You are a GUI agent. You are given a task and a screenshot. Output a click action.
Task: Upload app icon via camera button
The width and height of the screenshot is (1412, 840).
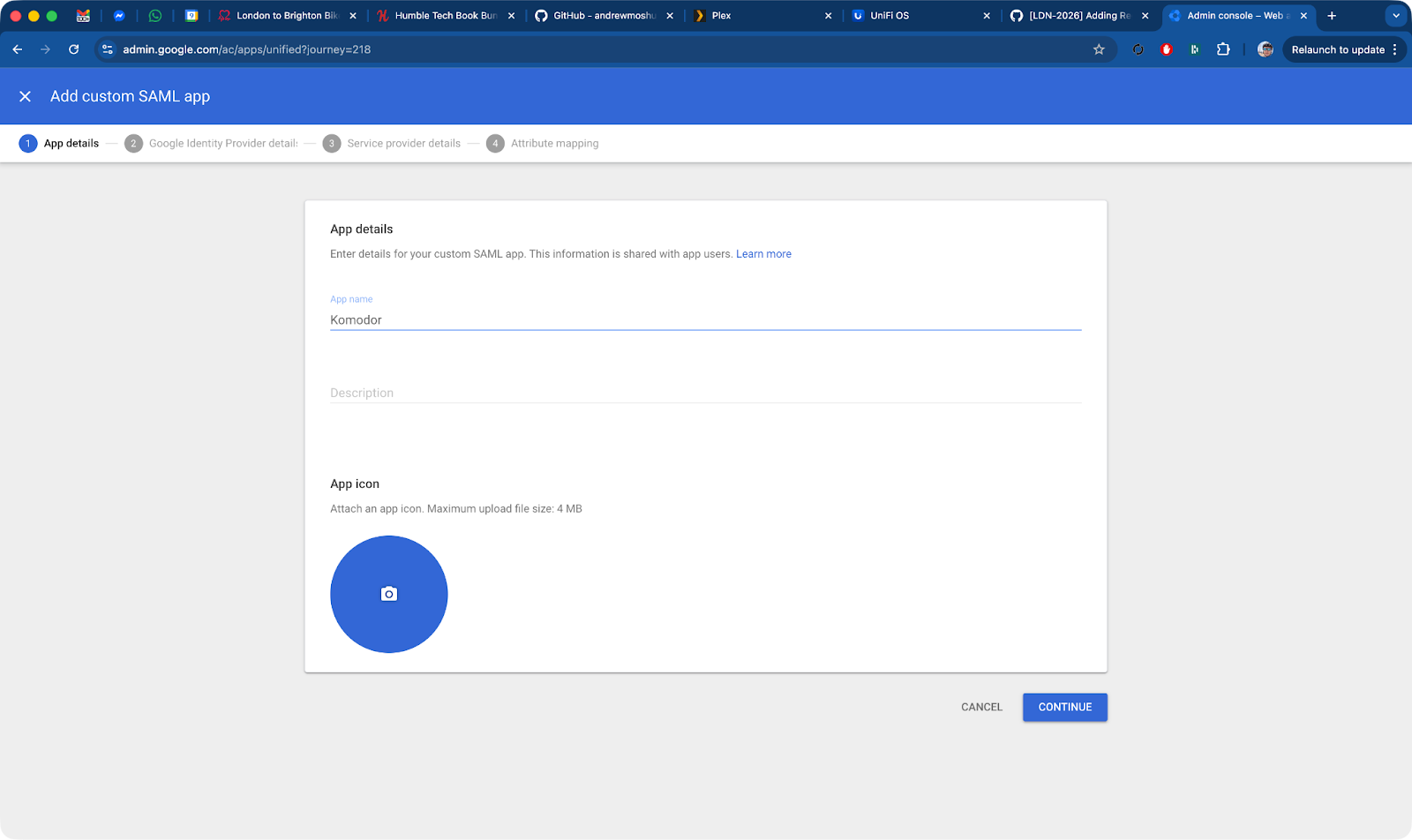(388, 594)
